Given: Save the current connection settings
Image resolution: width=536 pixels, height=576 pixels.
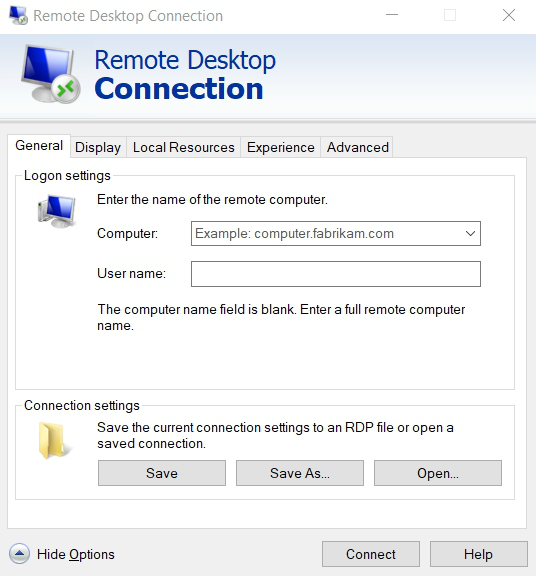Looking at the screenshot, I should 162,473.
